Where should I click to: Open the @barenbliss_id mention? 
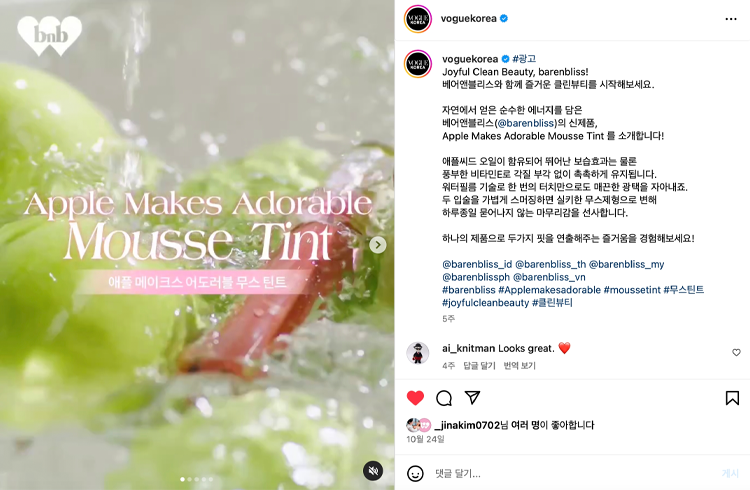click(477, 264)
